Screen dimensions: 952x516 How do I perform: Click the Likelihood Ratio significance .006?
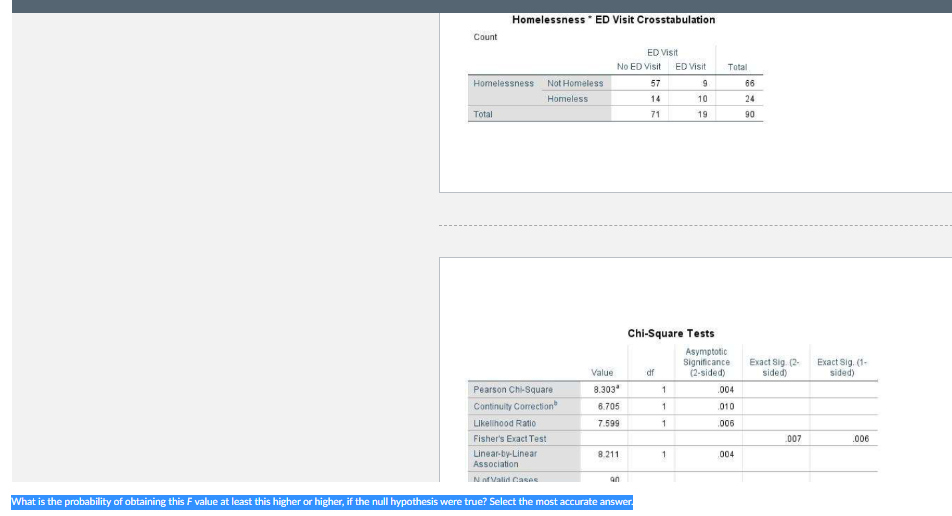[x=726, y=423]
